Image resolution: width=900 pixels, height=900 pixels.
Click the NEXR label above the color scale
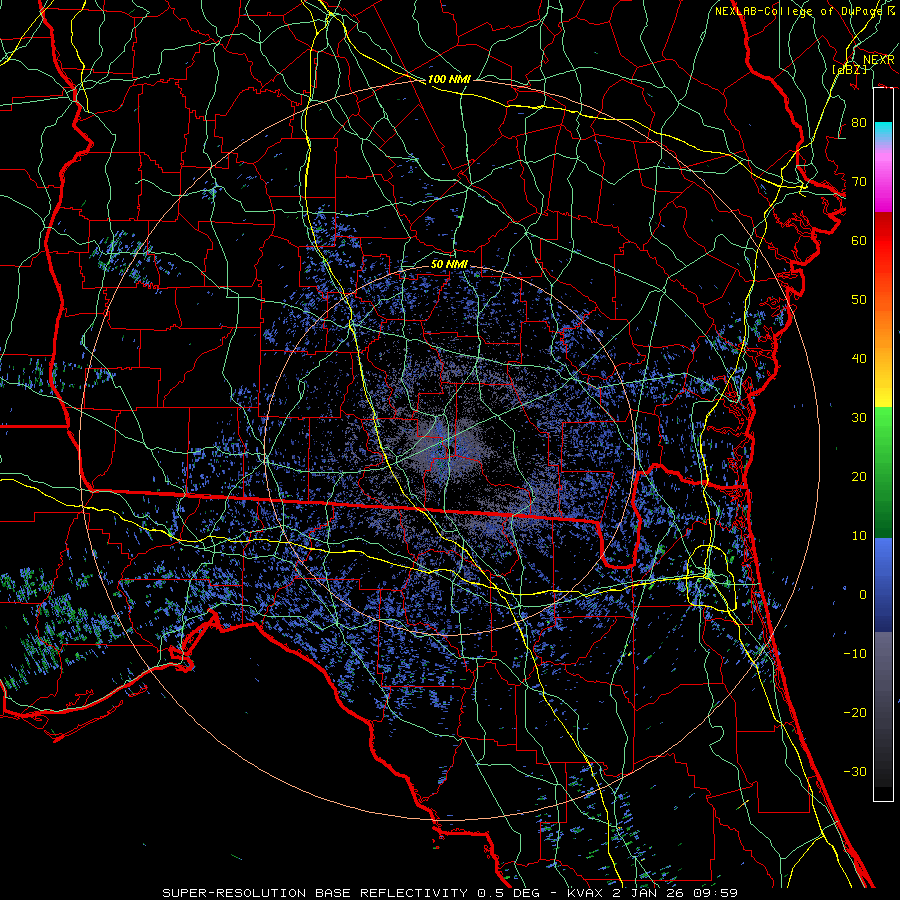click(x=878, y=60)
